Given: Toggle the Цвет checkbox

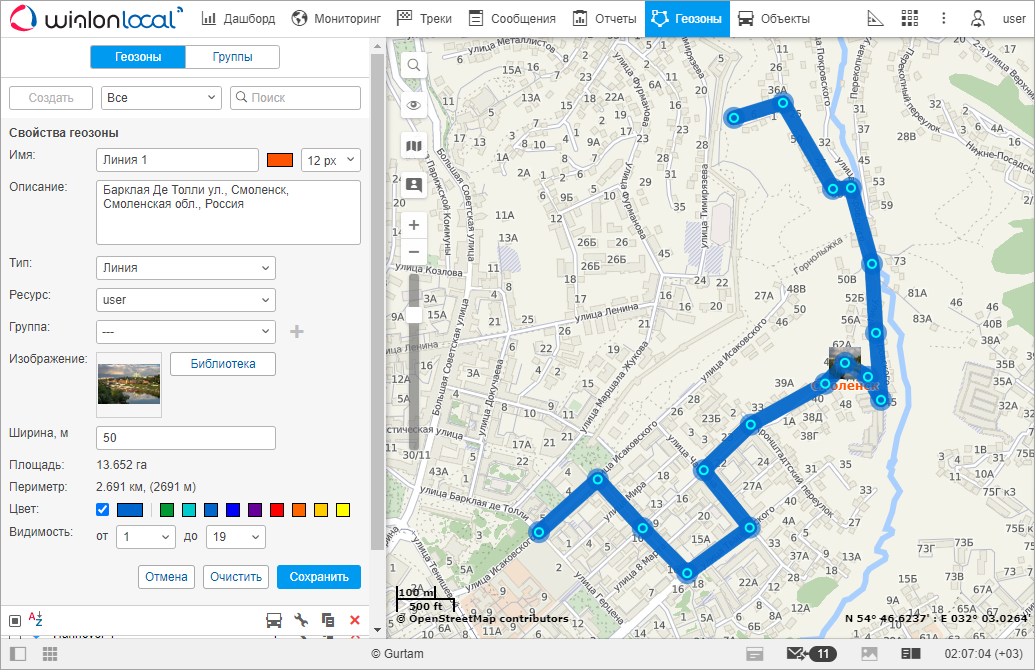Looking at the screenshot, I should (102, 510).
